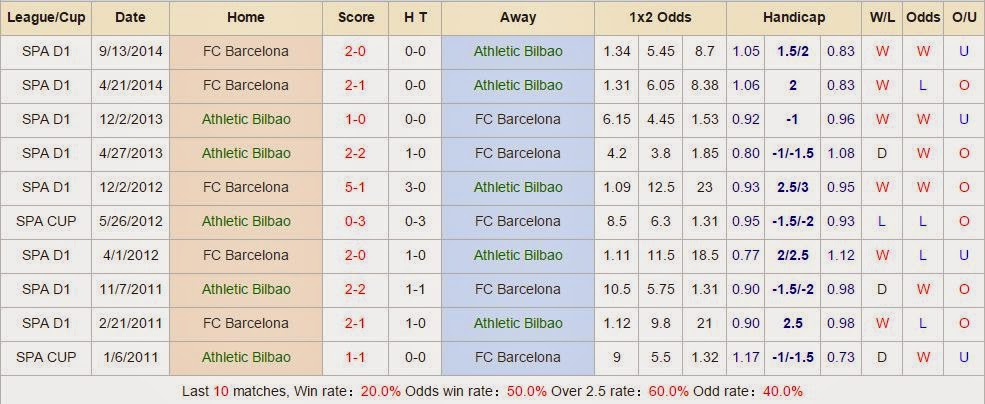Open FC Barcelona home link, 2/21/2011 row
The image size is (985, 404).
[246, 323]
